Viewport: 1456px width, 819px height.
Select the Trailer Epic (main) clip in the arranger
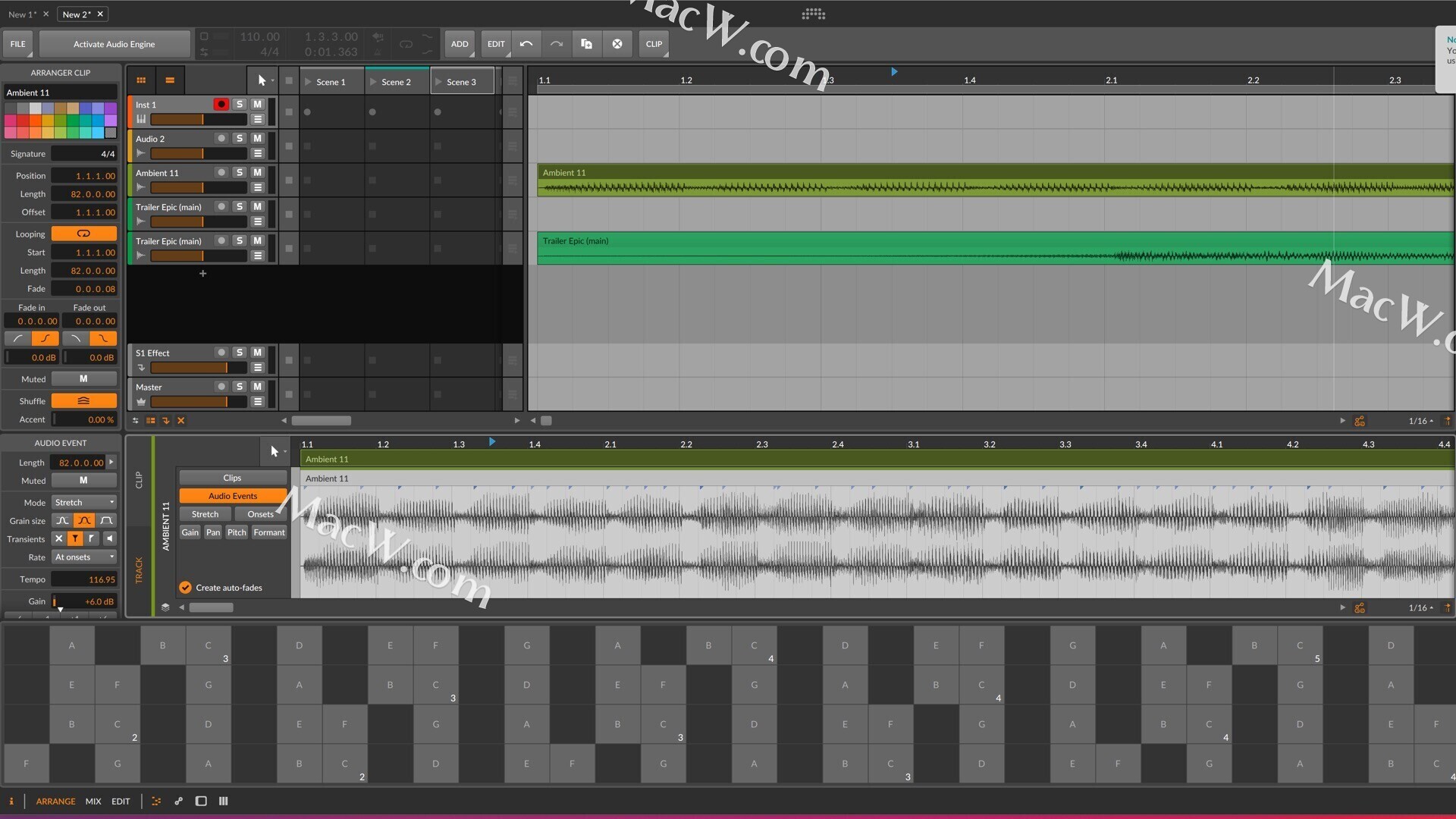995,249
